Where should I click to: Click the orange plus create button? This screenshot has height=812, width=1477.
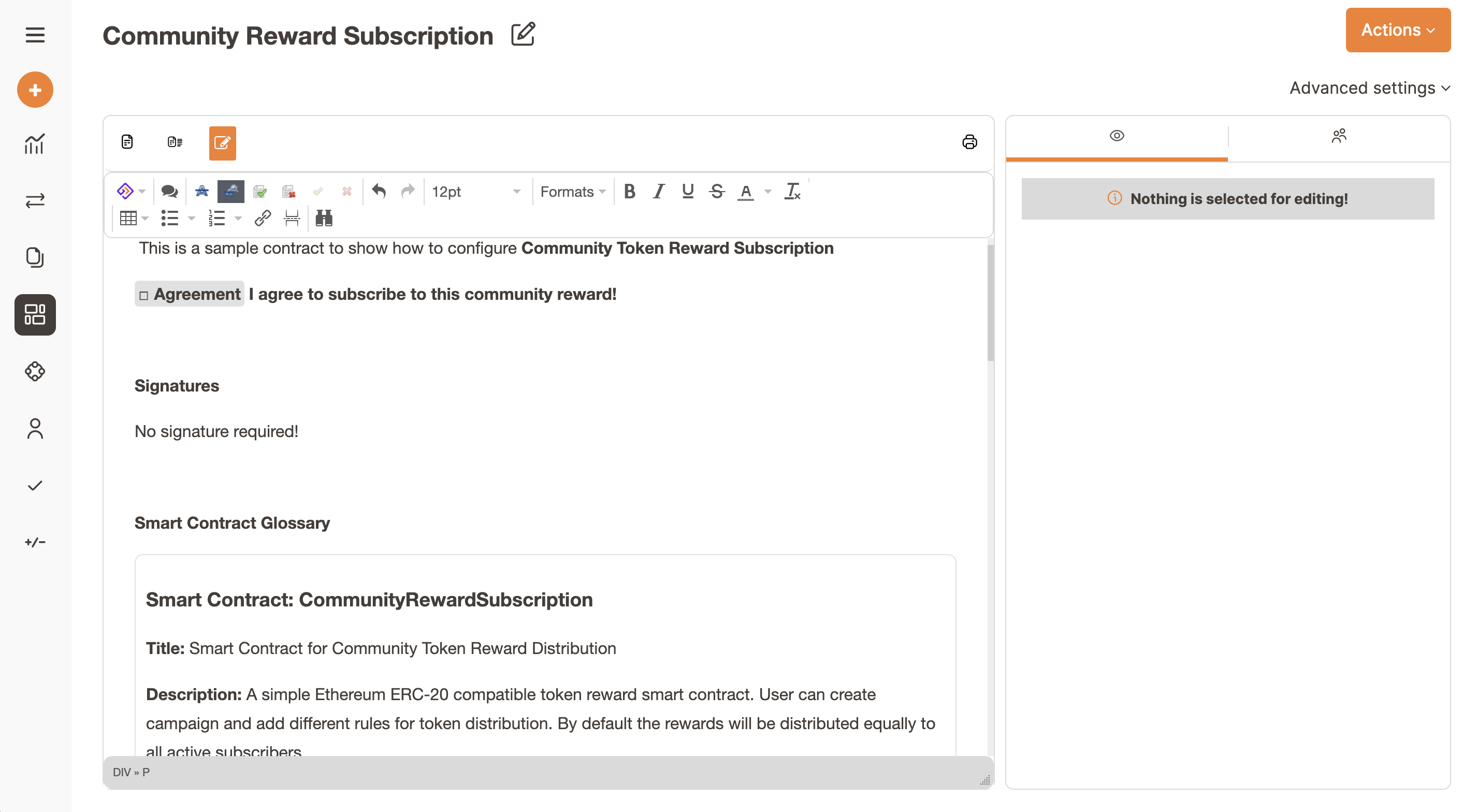pyautogui.click(x=35, y=90)
